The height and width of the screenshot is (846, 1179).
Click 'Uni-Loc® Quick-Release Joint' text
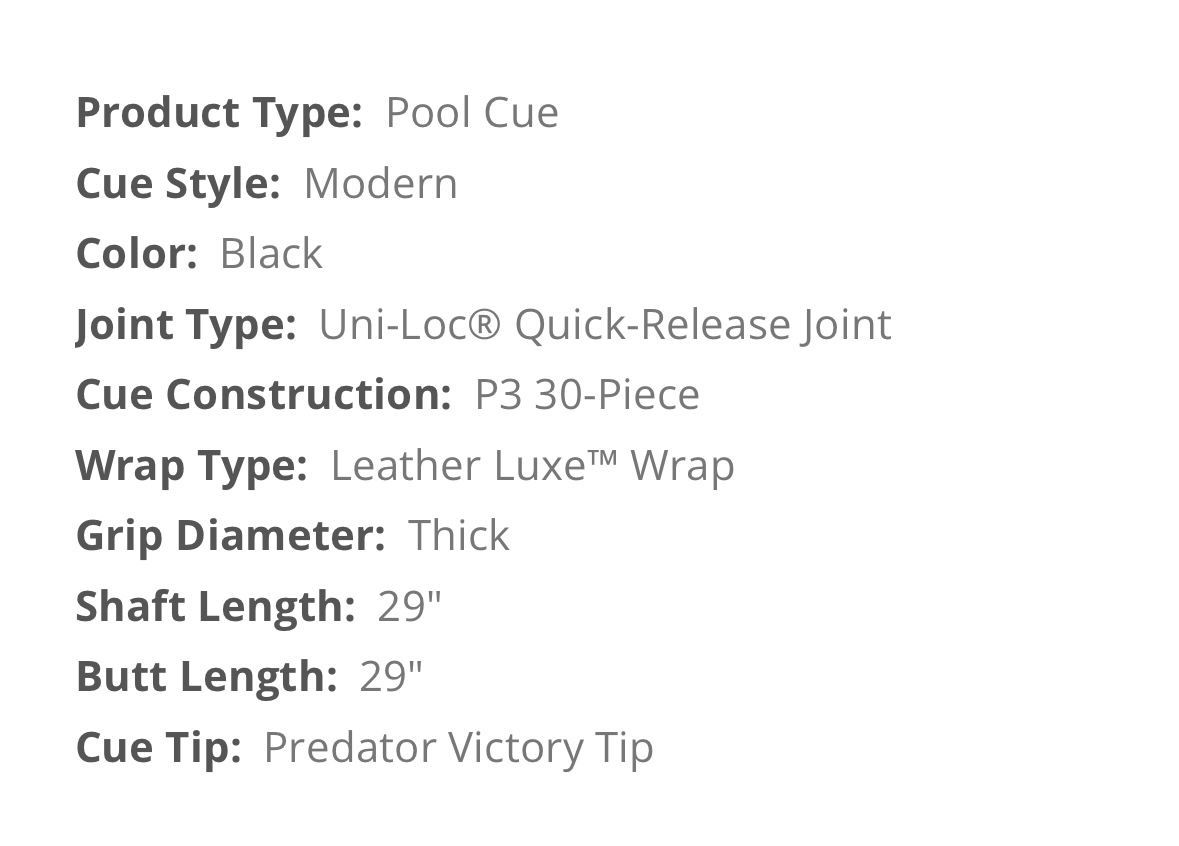pyautogui.click(x=604, y=325)
